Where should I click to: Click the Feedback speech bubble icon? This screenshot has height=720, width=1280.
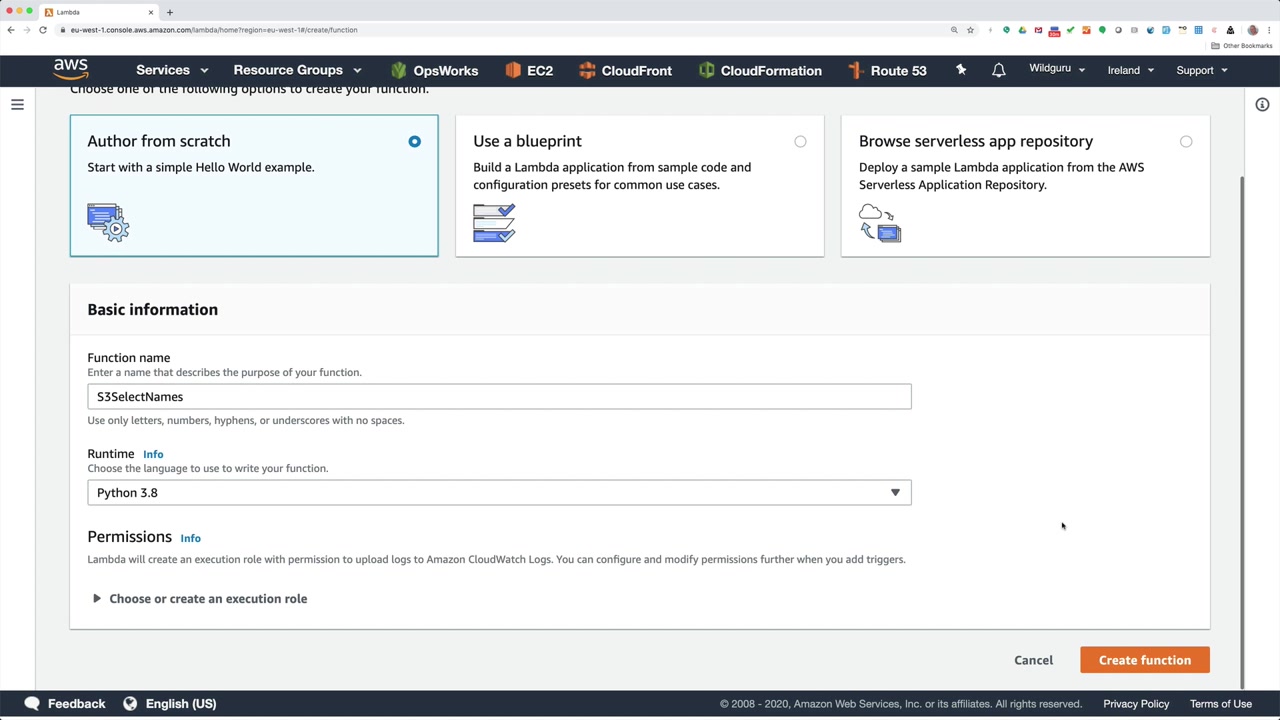pyautogui.click(x=32, y=703)
